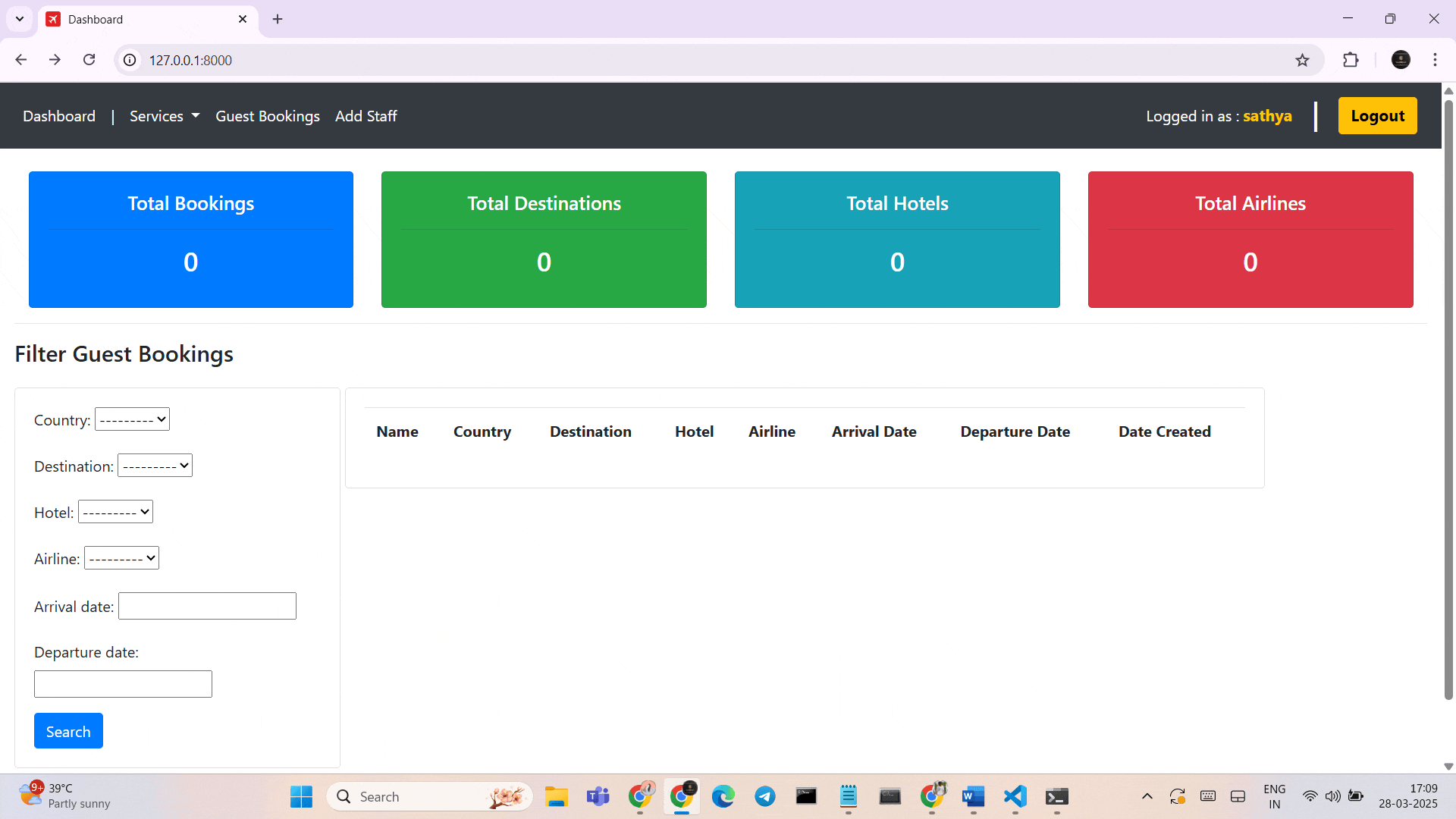Open the Destination filter dropdown
Viewport: 1456px width, 819px height.
coord(155,466)
